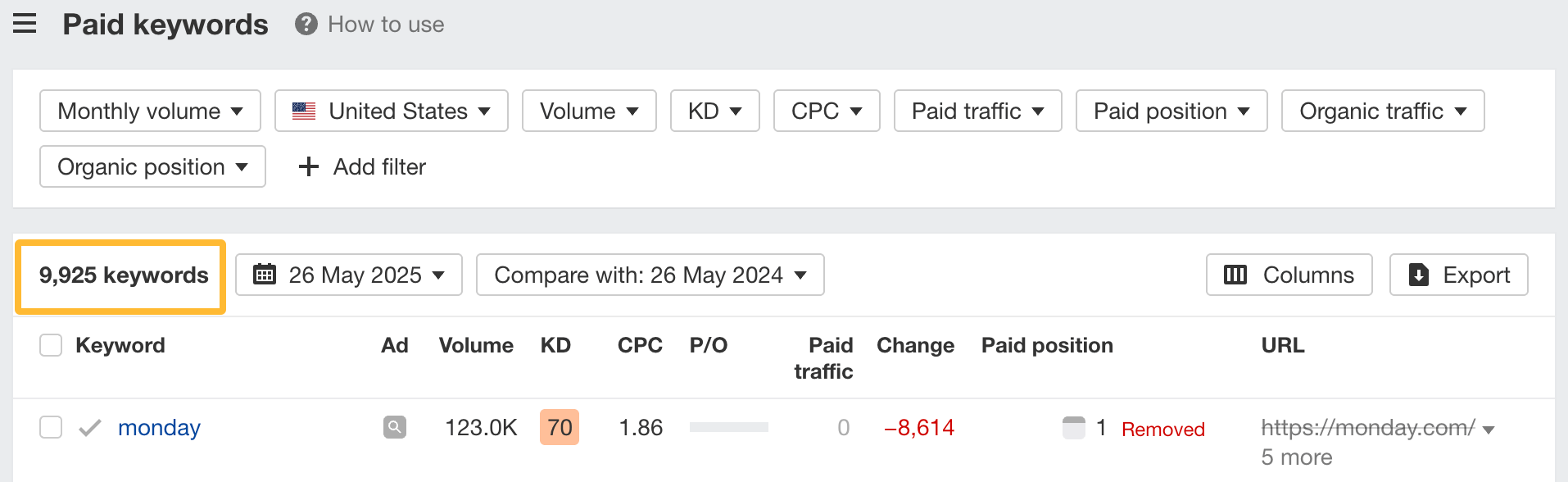Check the box for the monday keyword
Image resolution: width=1568 pixels, height=482 pixels.
[51, 427]
